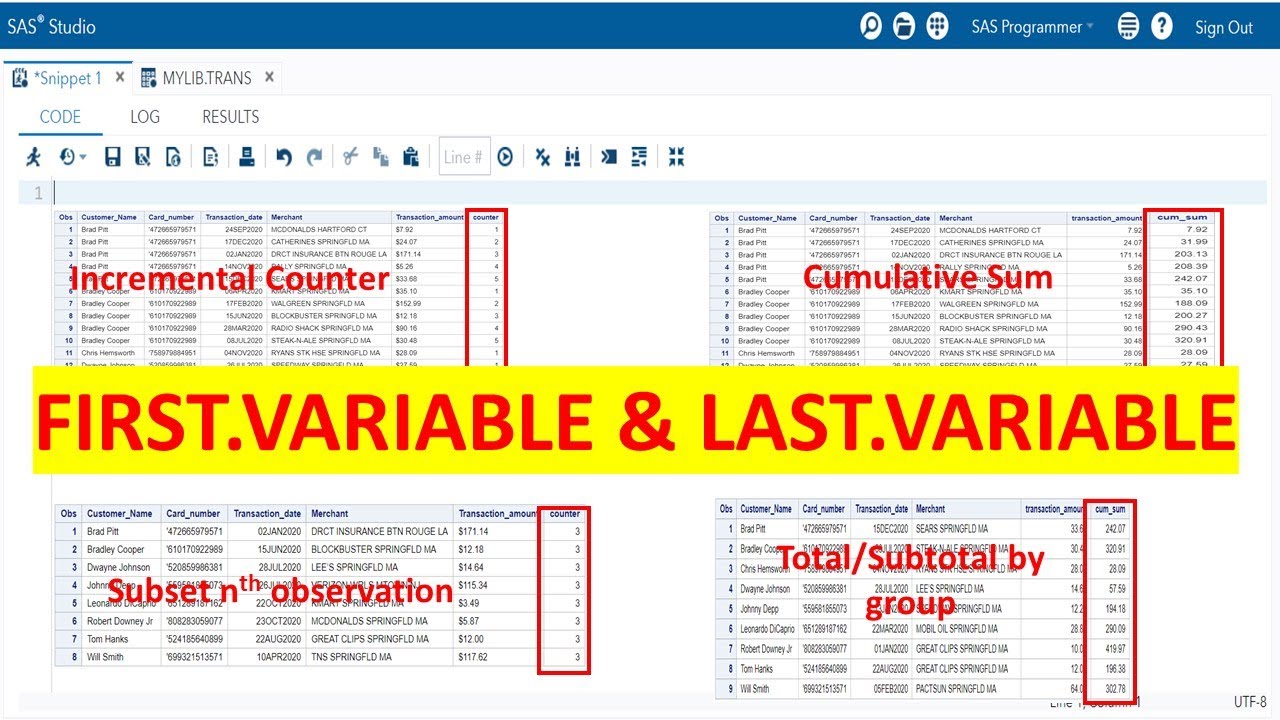The height and width of the screenshot is (720, 1280).
Task: Close the MYLIB.TRANS tab
Action: click(270, 76)
